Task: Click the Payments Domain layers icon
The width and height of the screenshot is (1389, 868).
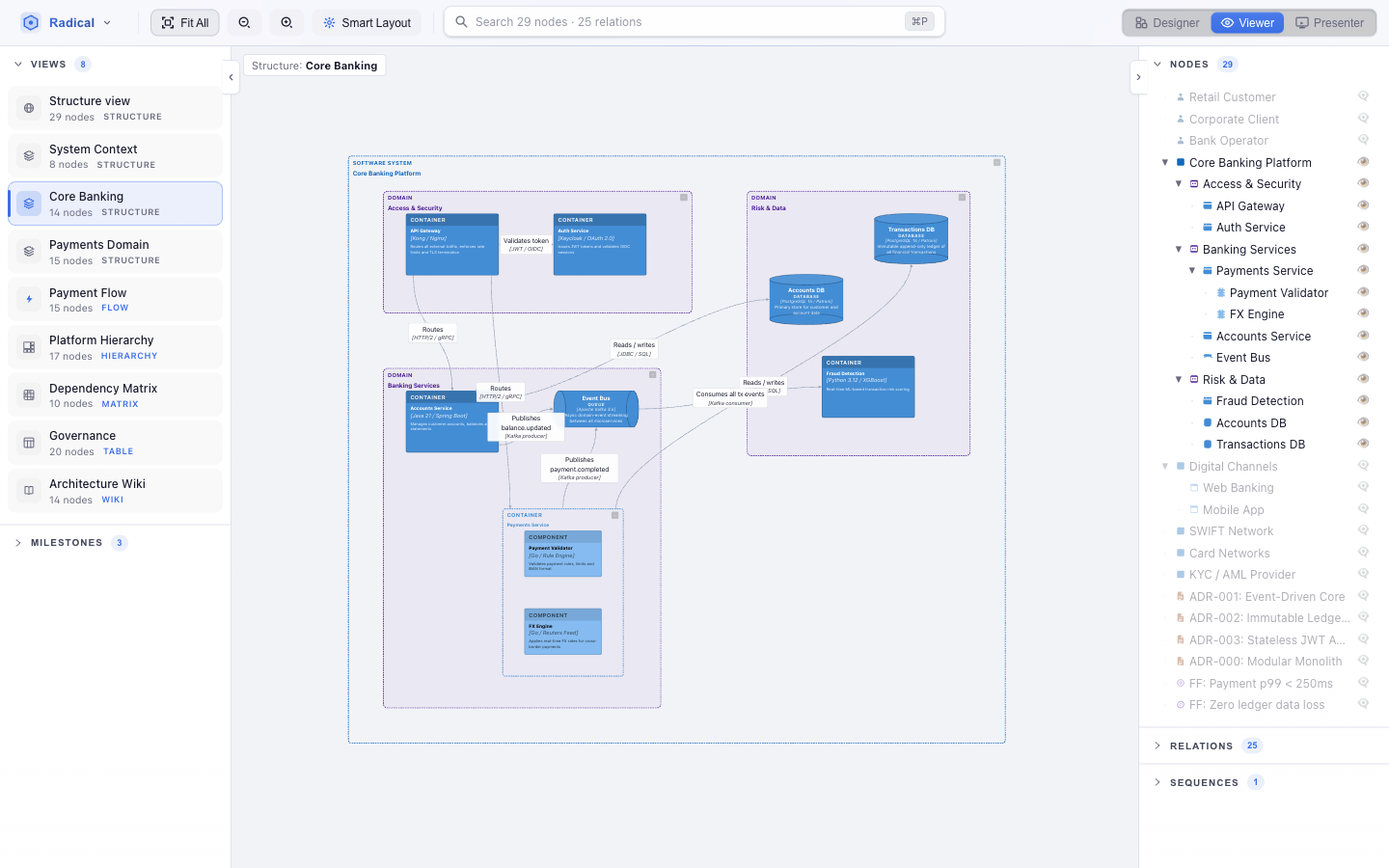Action: point(29,252)
